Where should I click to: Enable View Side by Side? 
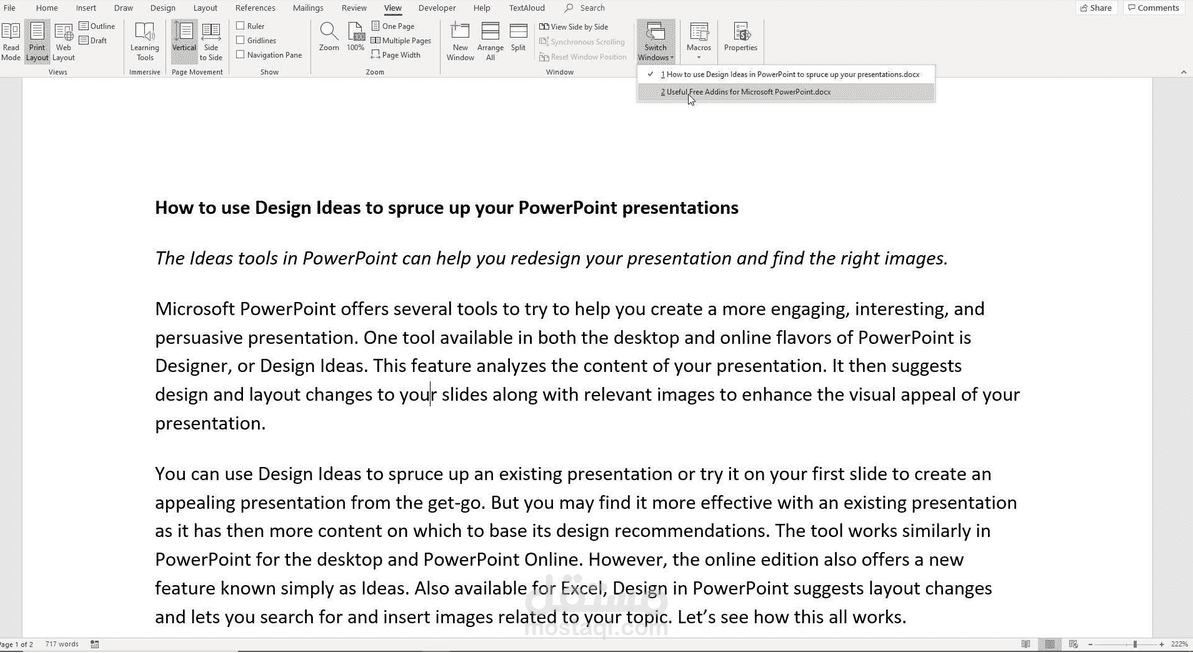574,27
